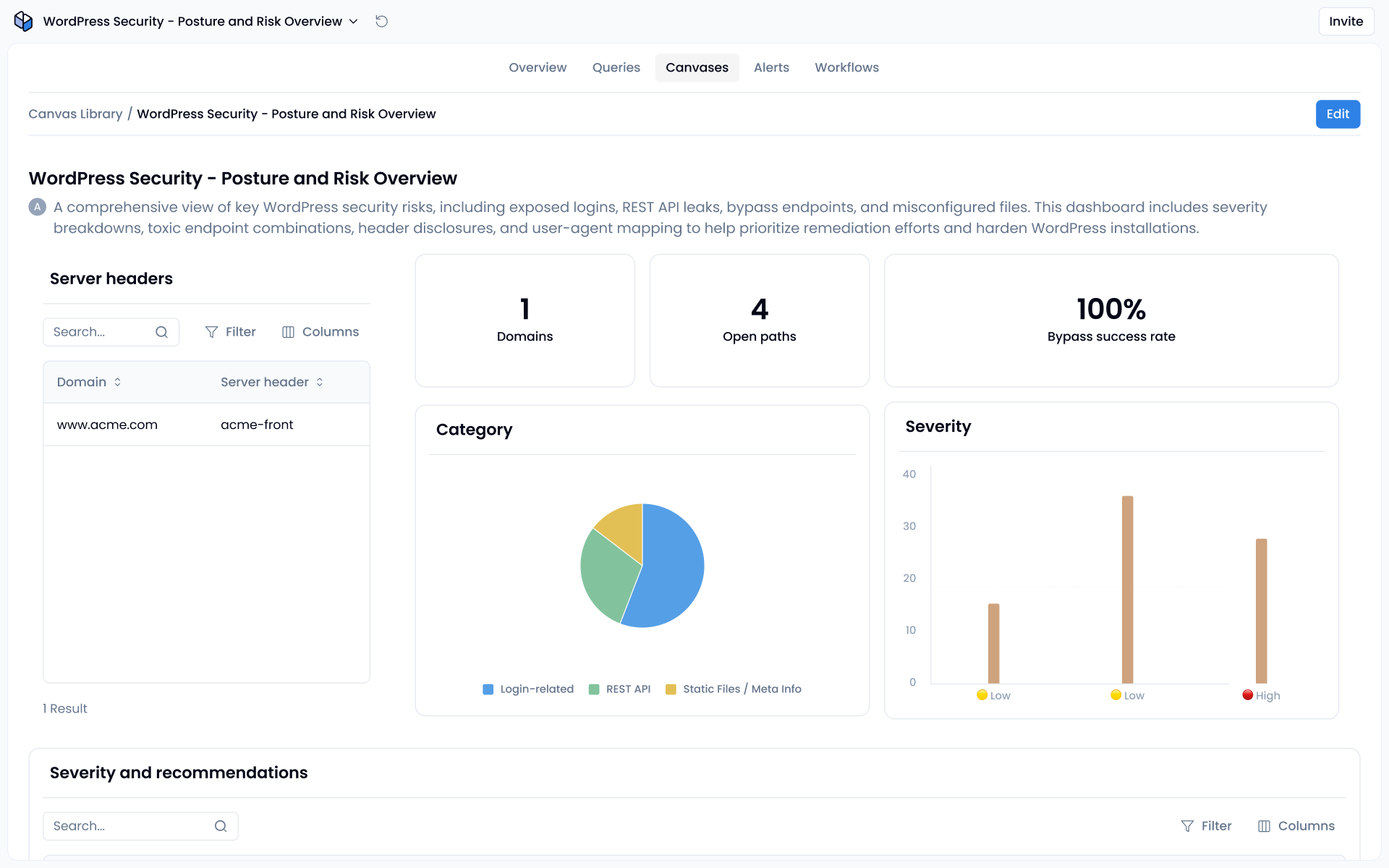Click the Edit button
This screenshot has height=868, width=1389.
(1337, 114)
